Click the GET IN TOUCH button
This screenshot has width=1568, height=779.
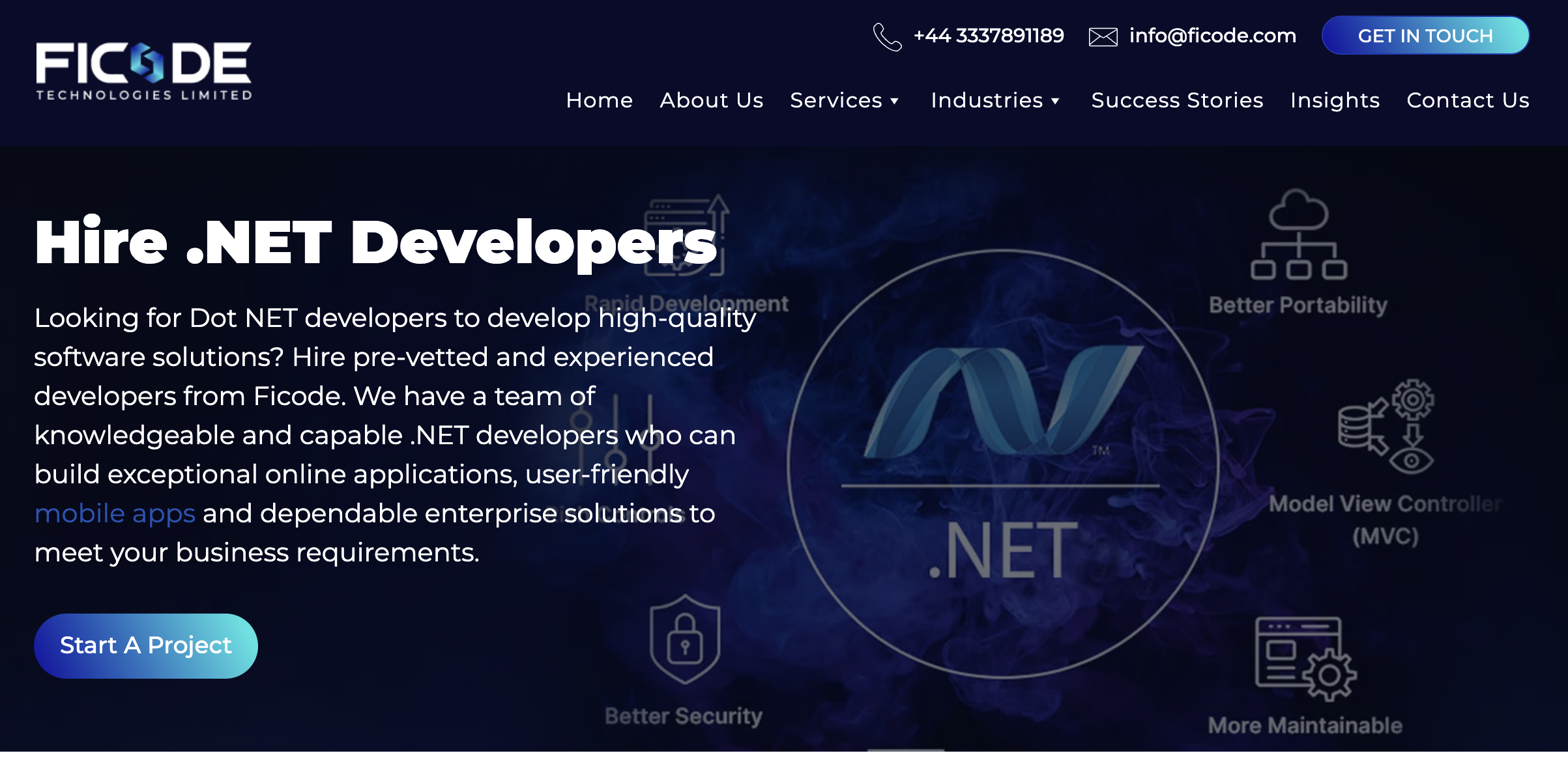[x=1425, y=36]
